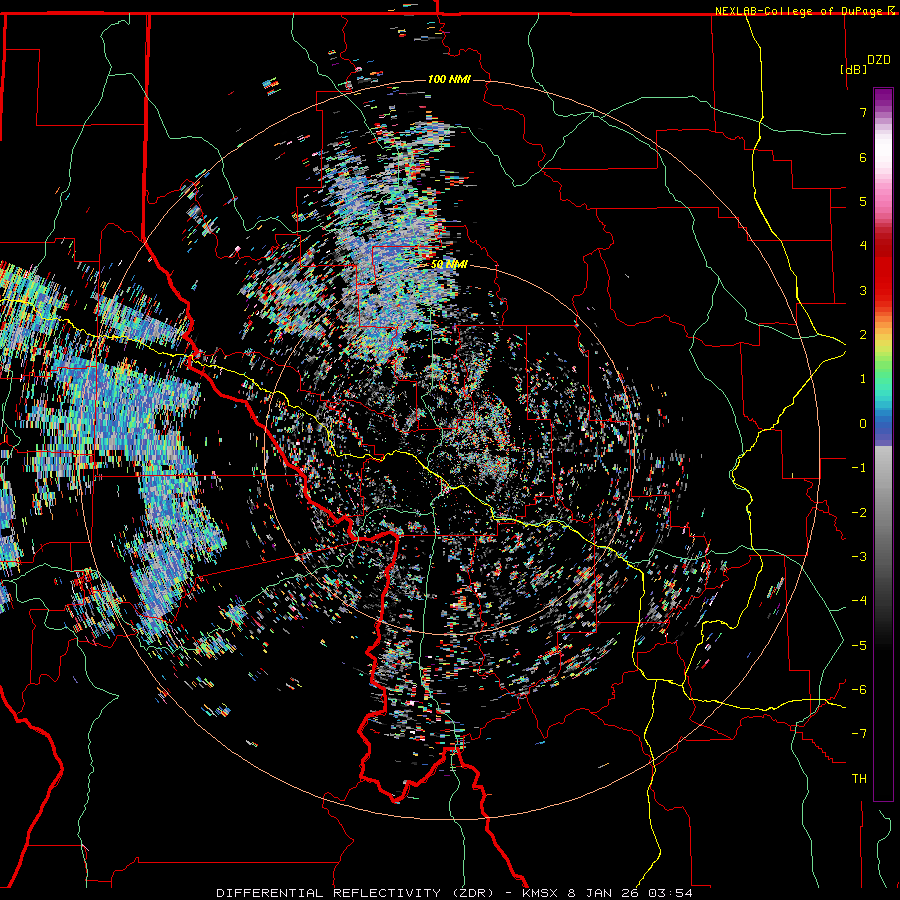Click the positive 5 scale label
Screen dimensions: 900x900
point(863,201)
